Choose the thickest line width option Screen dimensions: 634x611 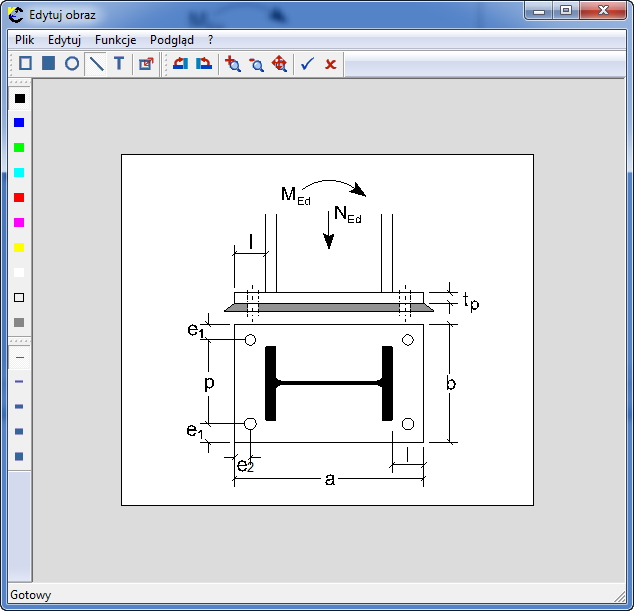pos(19,456)
